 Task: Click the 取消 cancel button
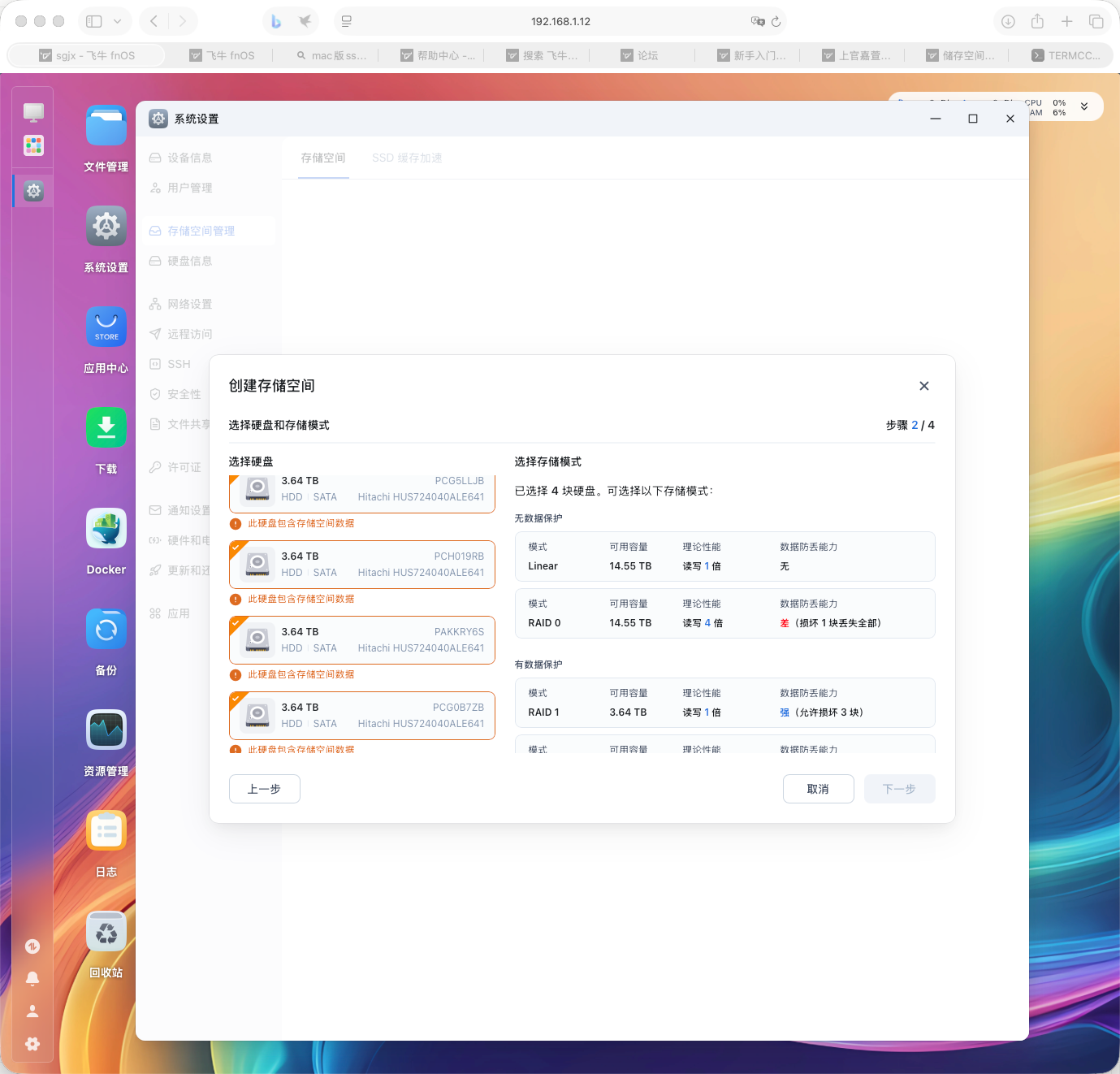(x=818, y=789)
